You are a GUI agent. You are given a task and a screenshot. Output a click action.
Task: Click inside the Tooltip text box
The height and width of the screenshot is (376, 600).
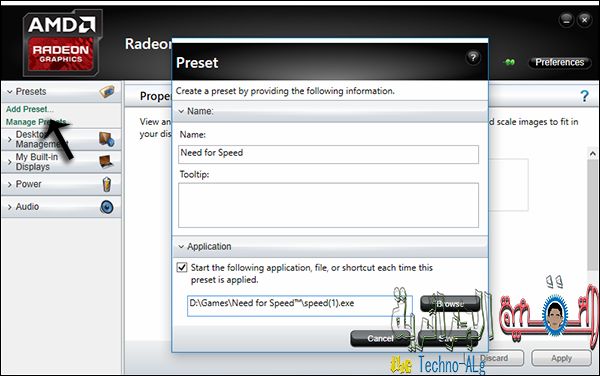328,205
